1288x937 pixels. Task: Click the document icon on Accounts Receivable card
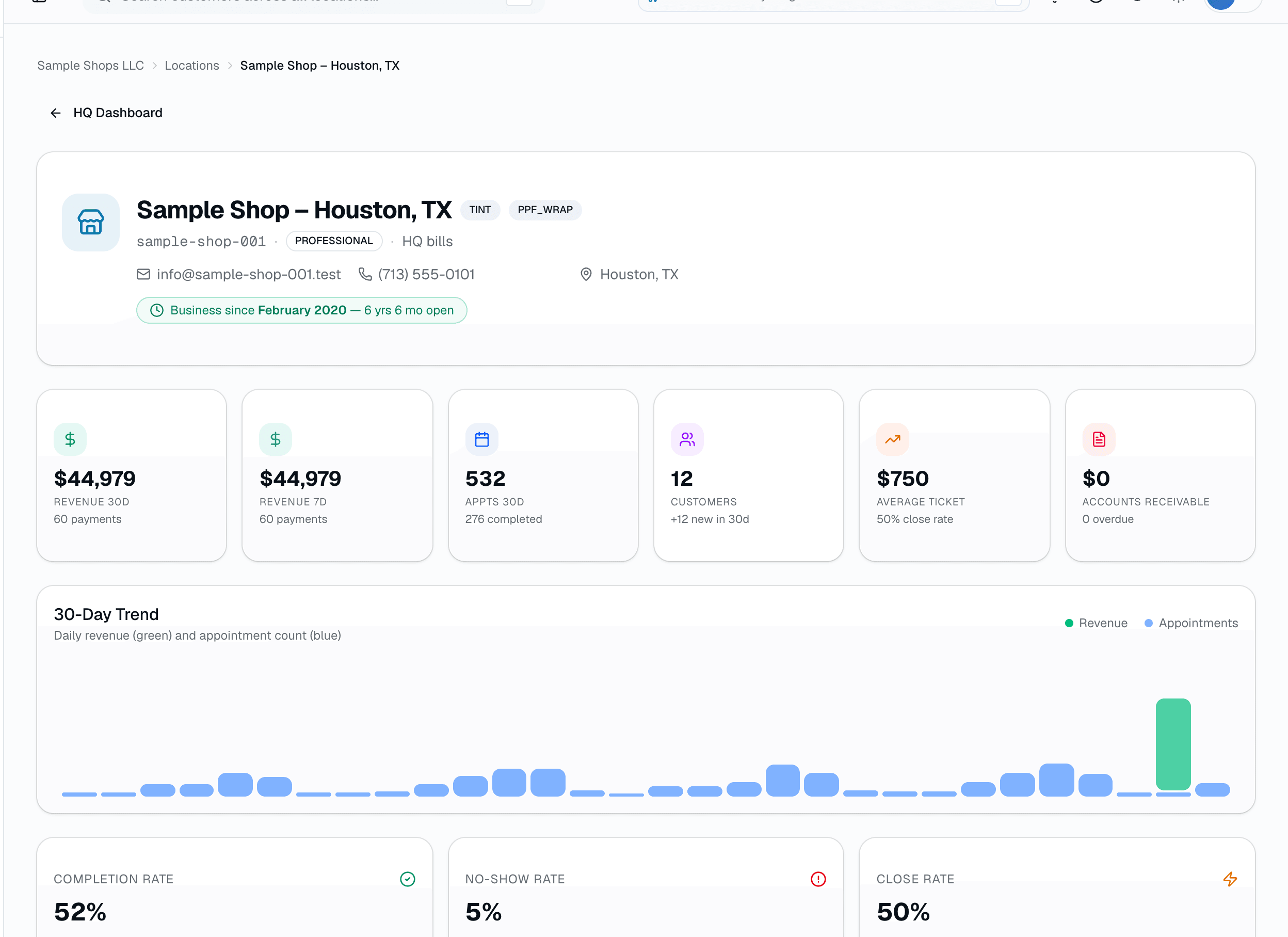[x=1099, y=439]
